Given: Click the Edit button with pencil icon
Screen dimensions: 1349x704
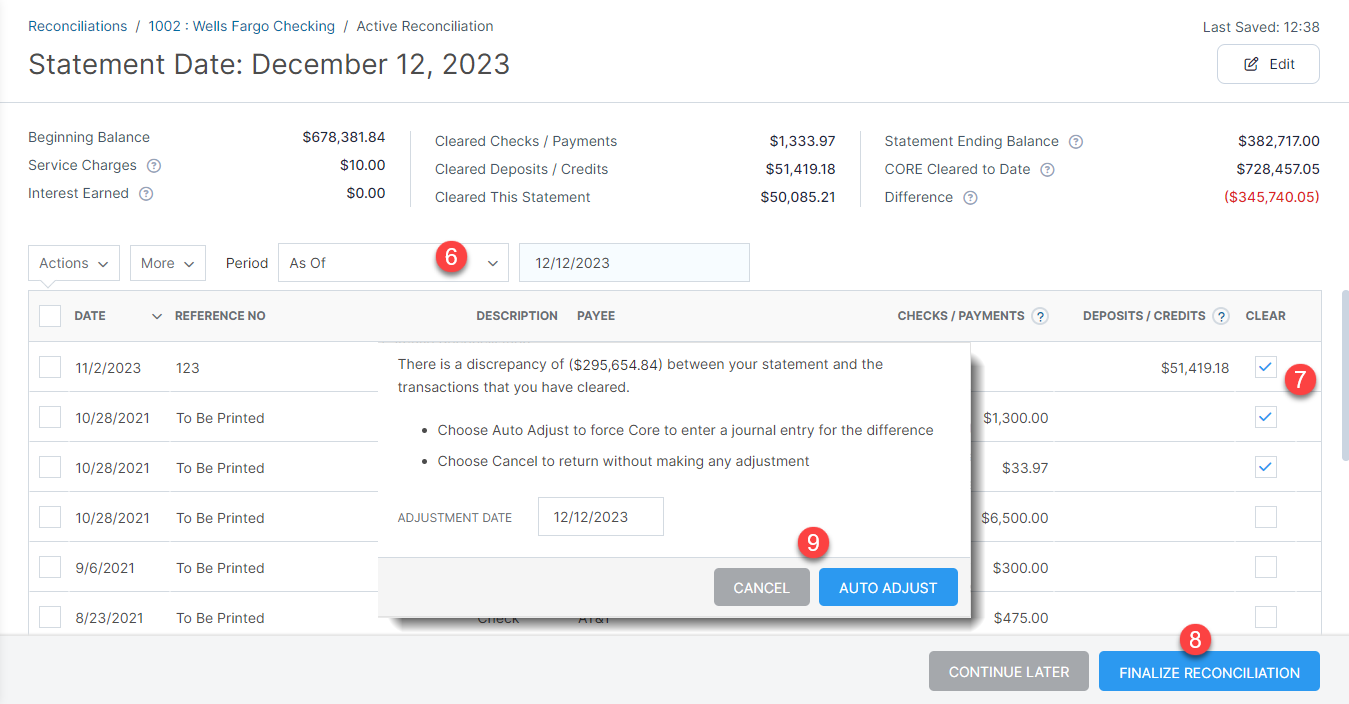Looking at the screenshot, I should [x=1268, y=64].
